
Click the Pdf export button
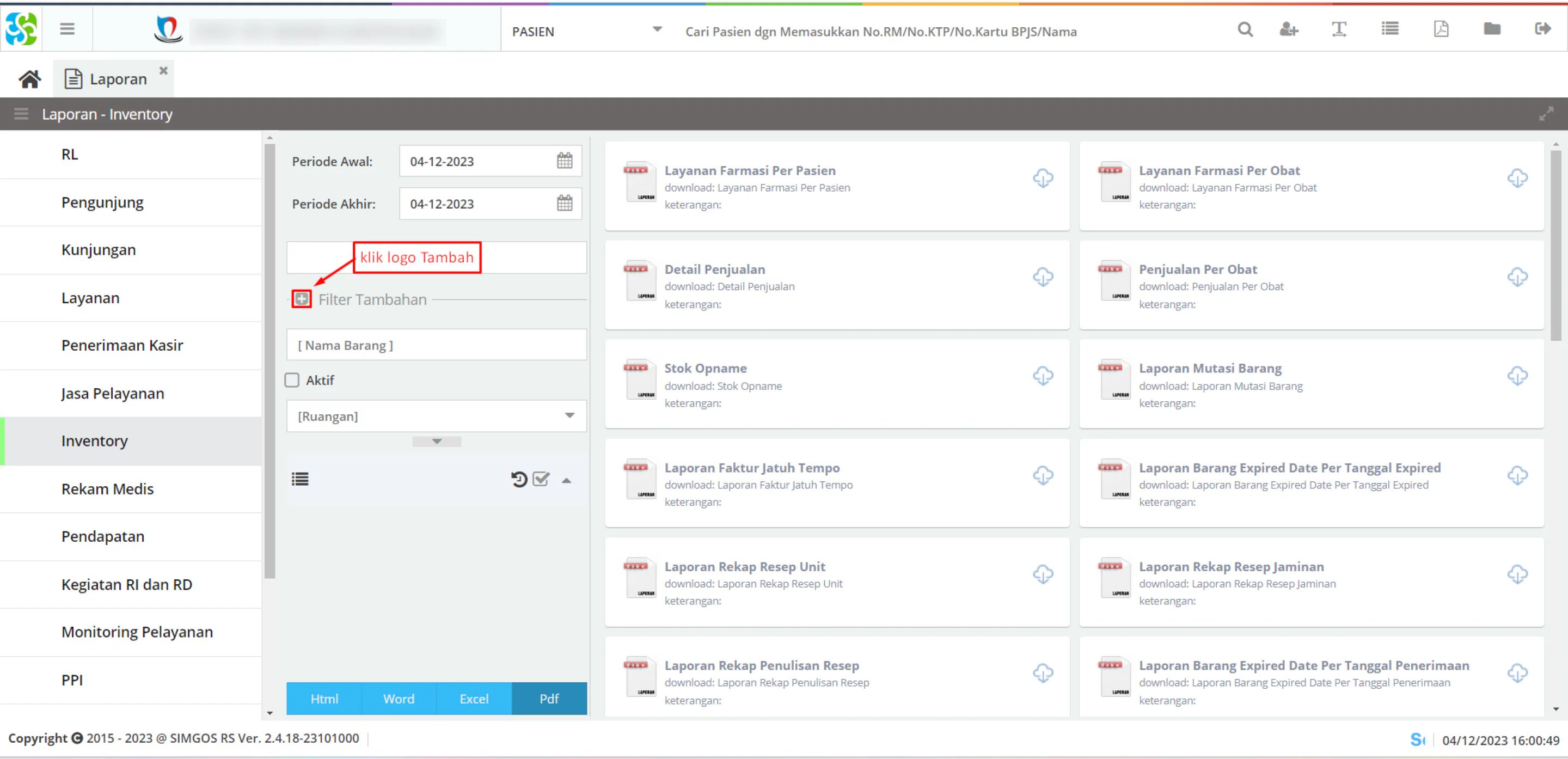coord(549,698)
